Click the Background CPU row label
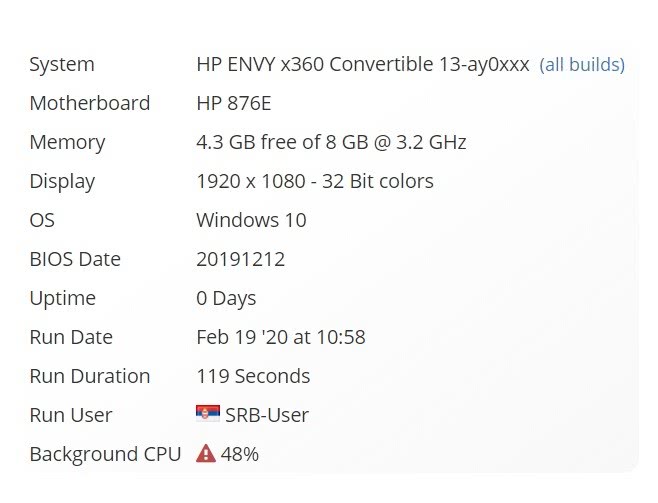The image size is (658, 503). (x=105, y=454)
